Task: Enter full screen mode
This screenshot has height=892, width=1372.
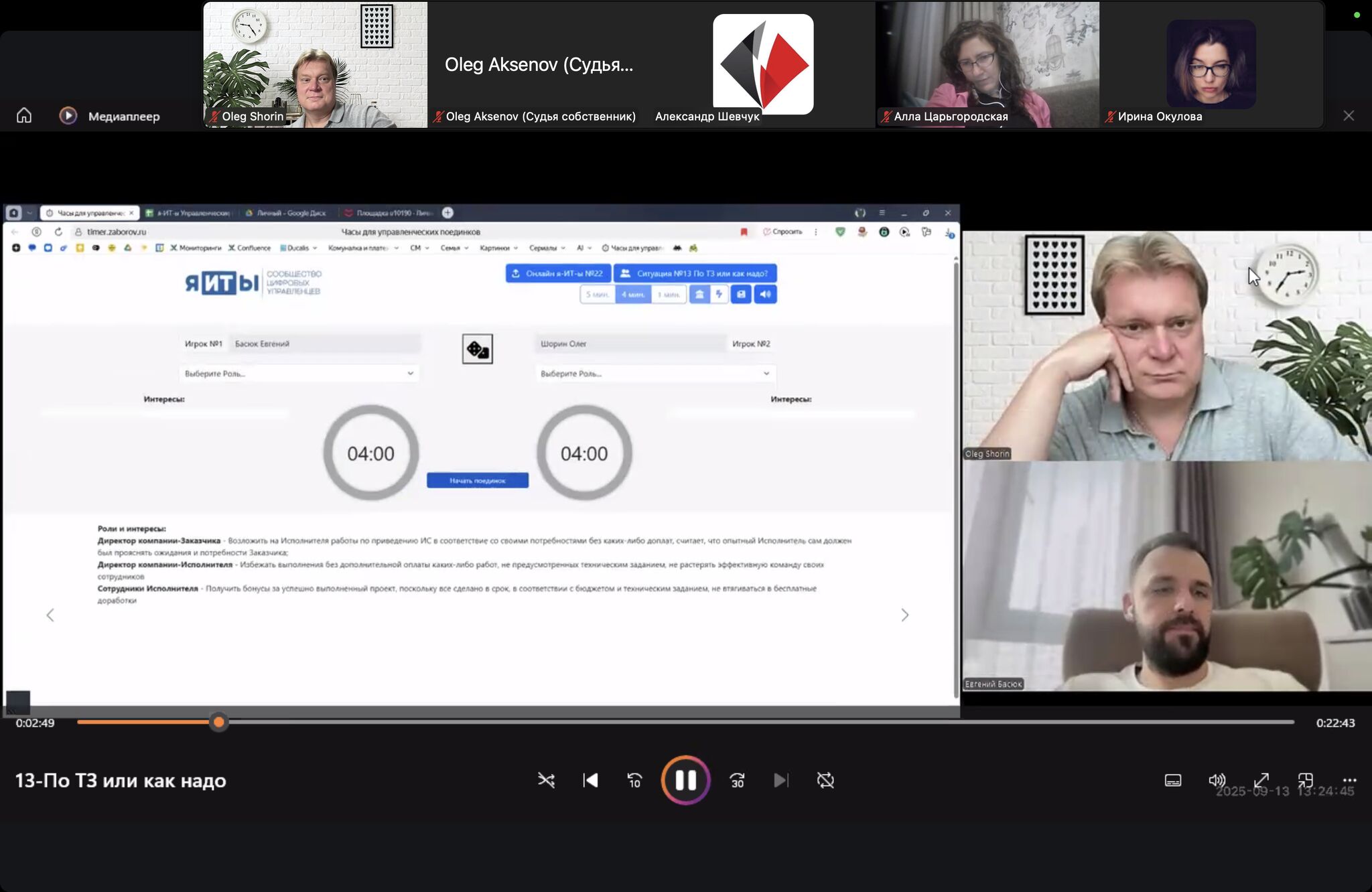Action: coord(1261,780)
